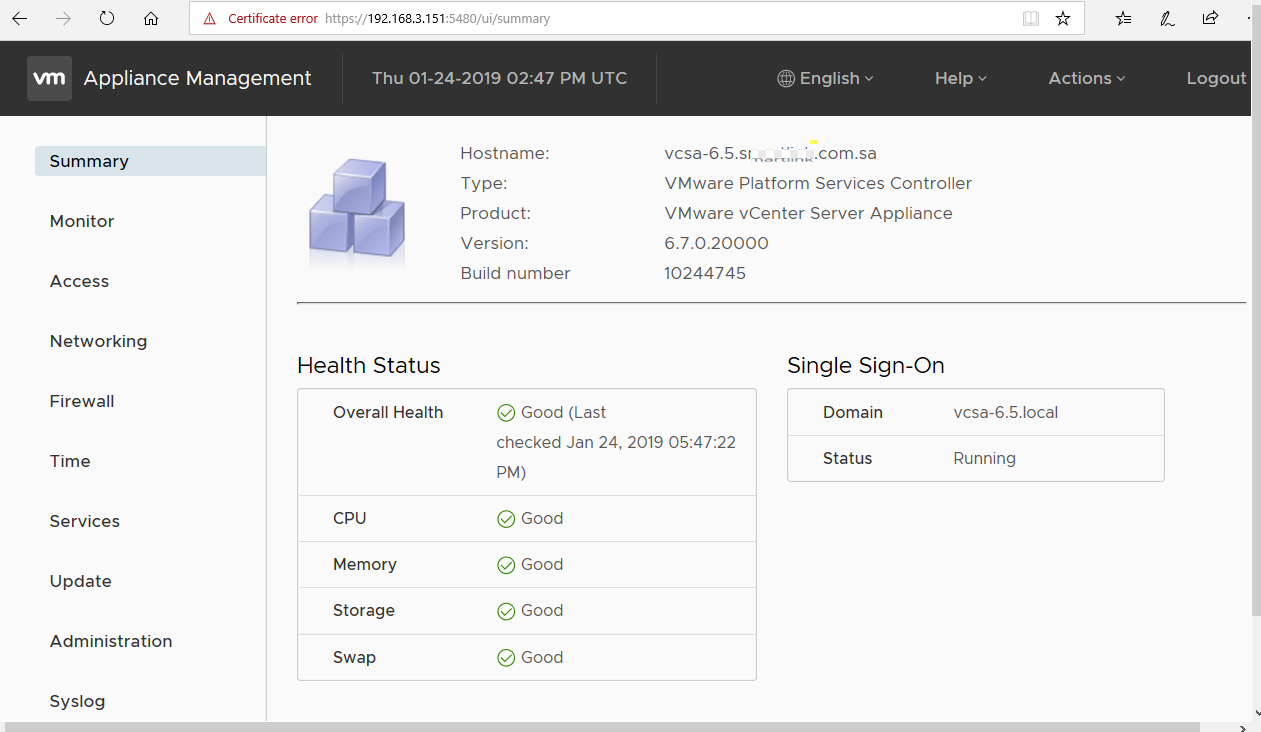Viewport: 1261px width, 732px height.
Task: Expand the Help dropdown menu
Action: (x=960, y=78)
